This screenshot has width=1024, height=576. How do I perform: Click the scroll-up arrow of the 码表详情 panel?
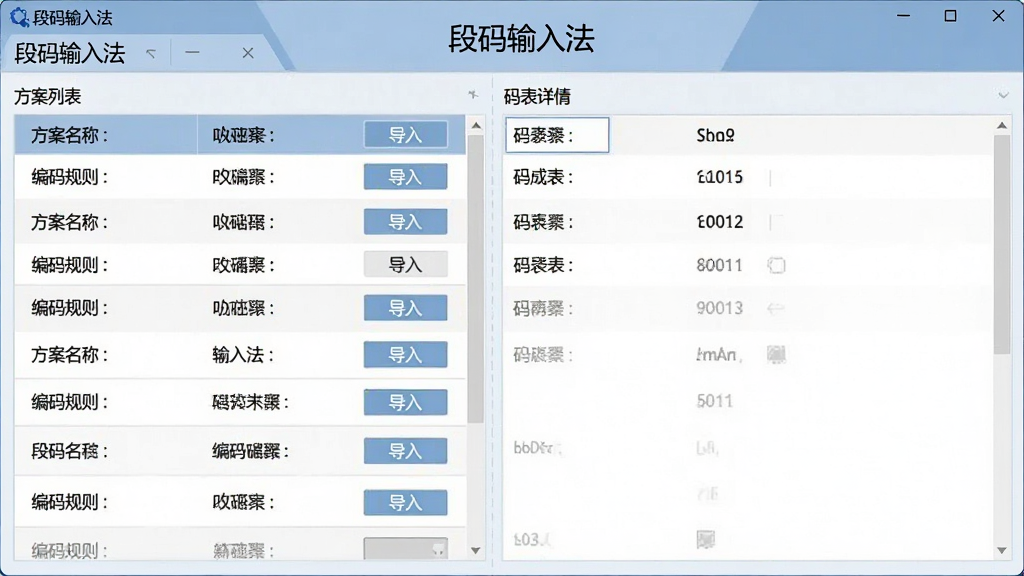click(x=1002, y=125)
